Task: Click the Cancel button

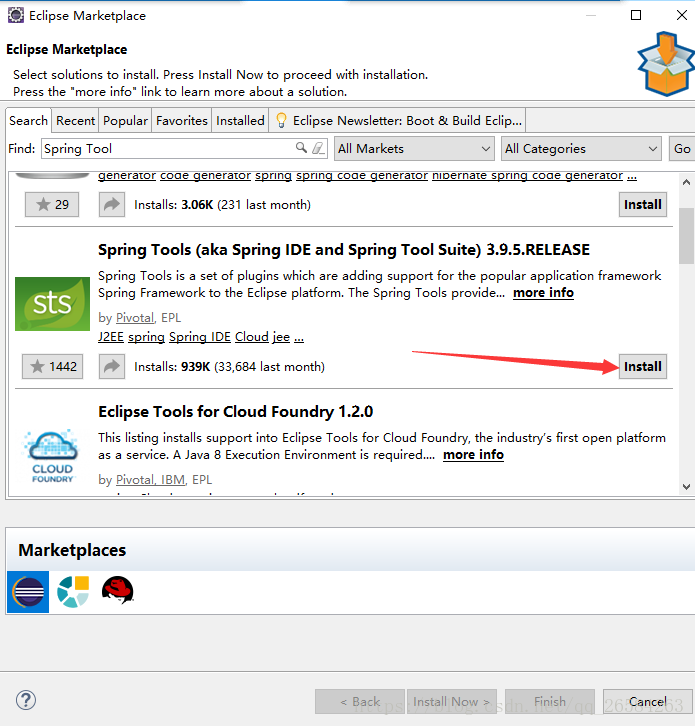Action: coord(648,702)
